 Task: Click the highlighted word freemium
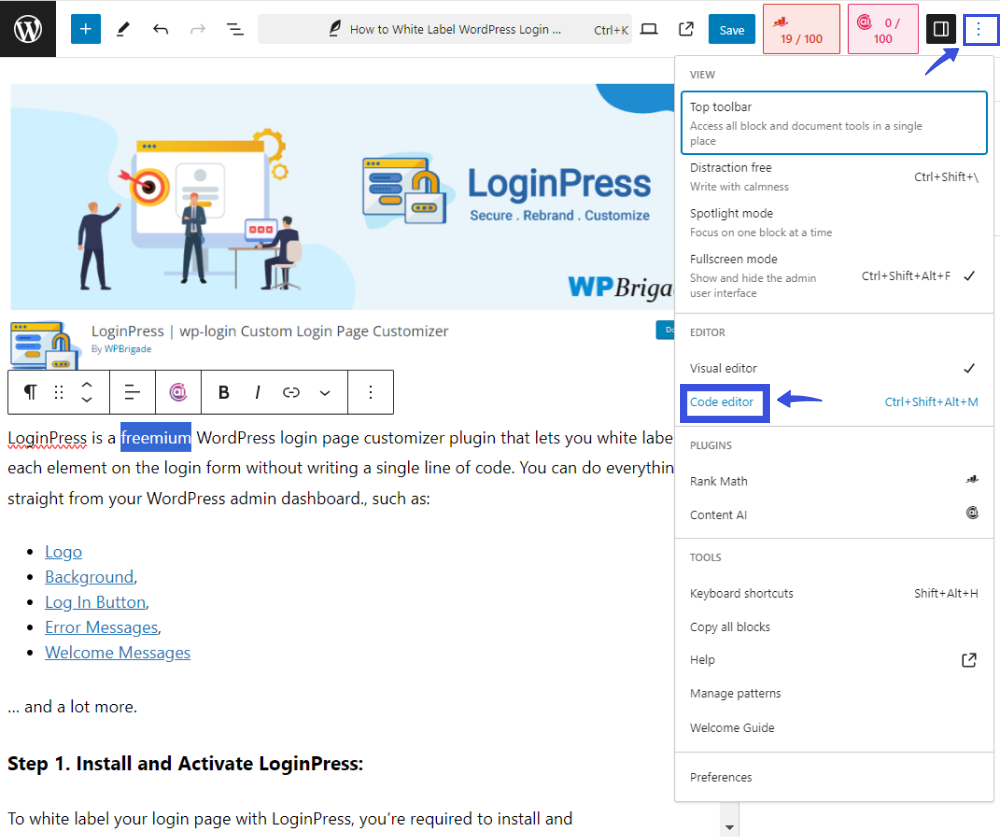[156, 438]
